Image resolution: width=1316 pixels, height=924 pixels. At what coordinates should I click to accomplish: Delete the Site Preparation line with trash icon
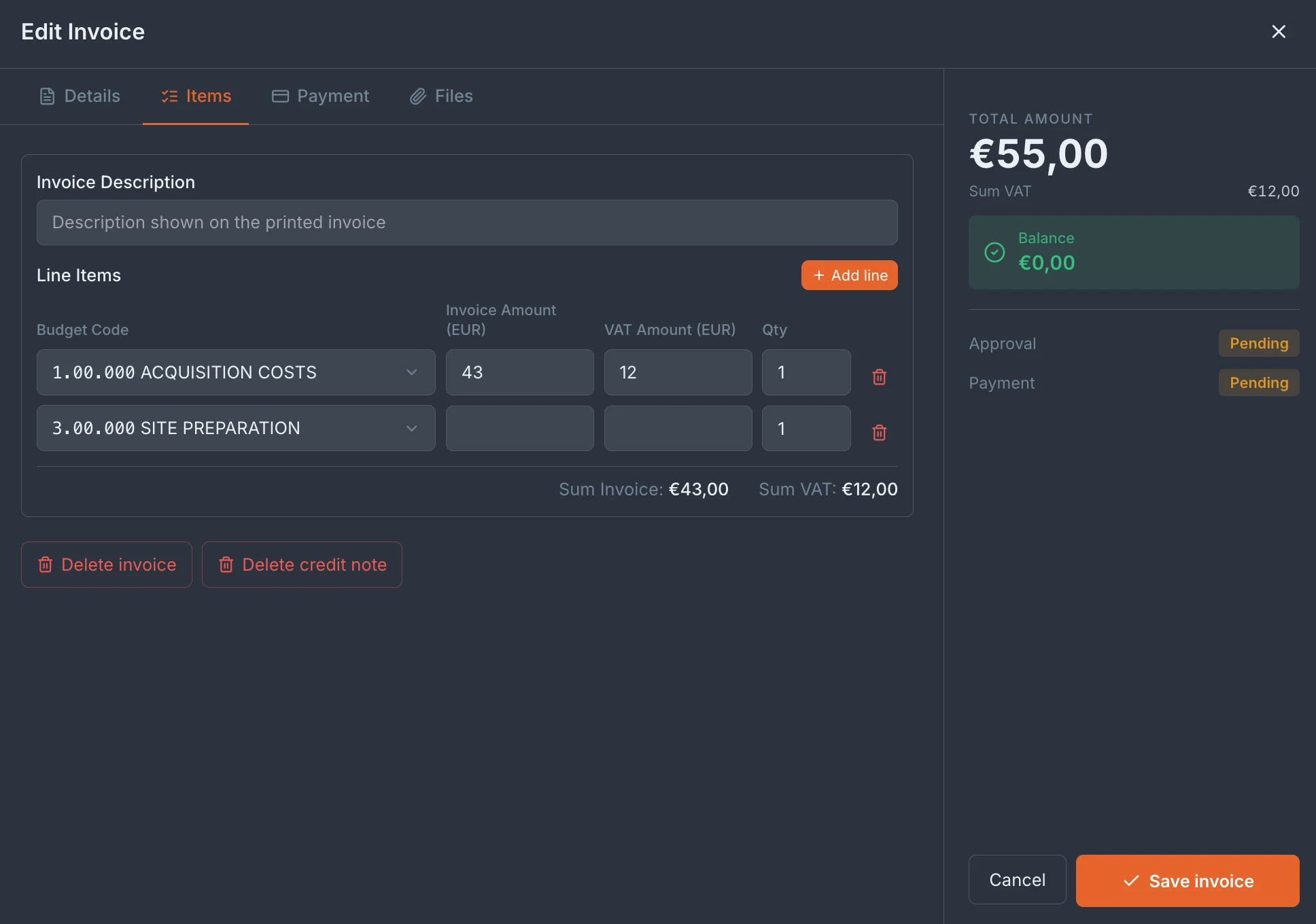tap(879, 432)
